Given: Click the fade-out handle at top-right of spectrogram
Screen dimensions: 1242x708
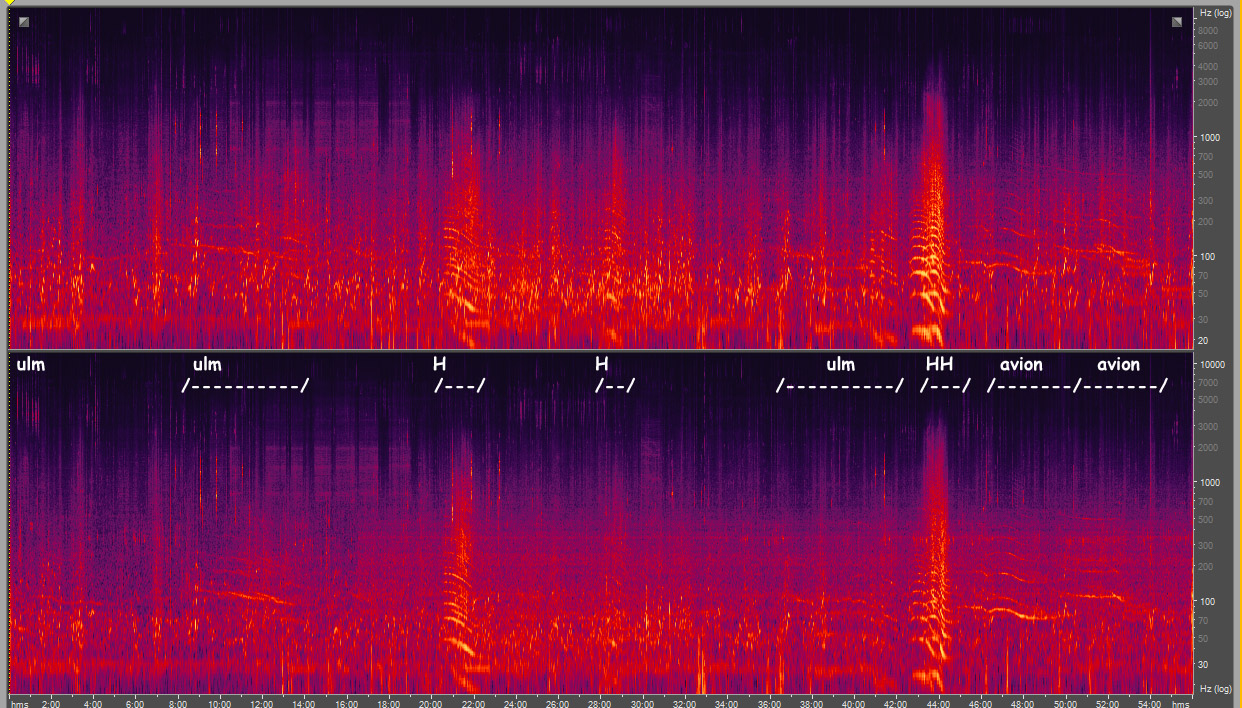Looking at the screenshot, I should pyautogui.click(x=1177, y=22).
